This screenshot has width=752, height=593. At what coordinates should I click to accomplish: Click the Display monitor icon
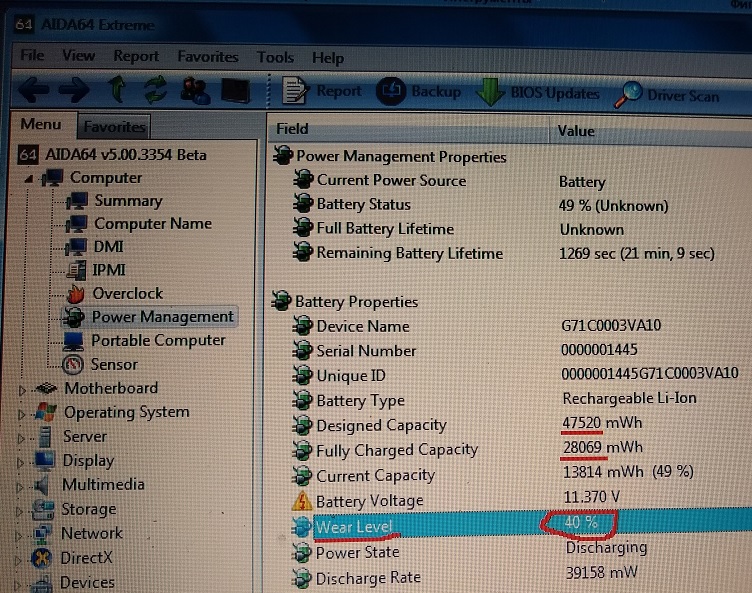pyautogui.click(x=44, y=461)
